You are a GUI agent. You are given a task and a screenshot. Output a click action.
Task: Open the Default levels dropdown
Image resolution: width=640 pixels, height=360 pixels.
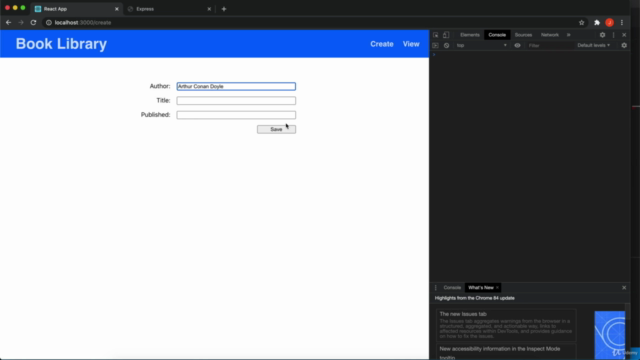(x=593, y=45)
